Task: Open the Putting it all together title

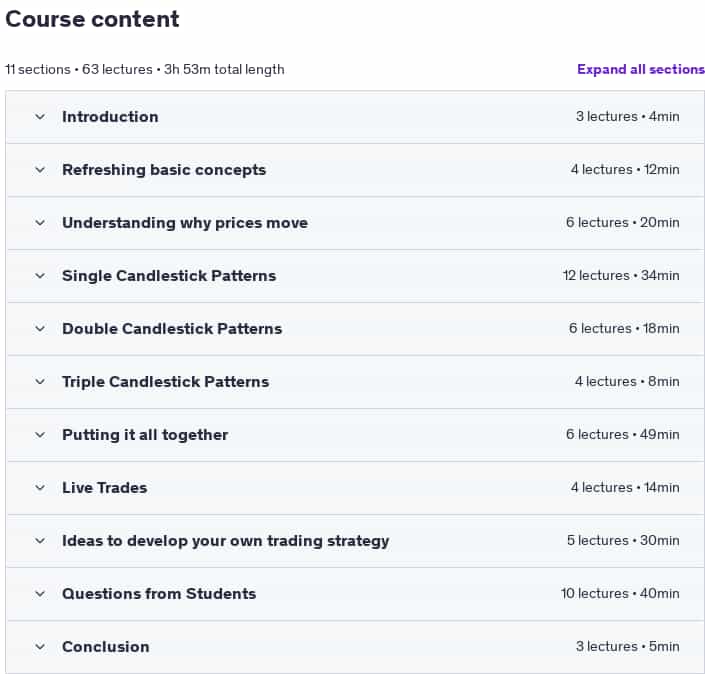Action: tap(145, 435)
